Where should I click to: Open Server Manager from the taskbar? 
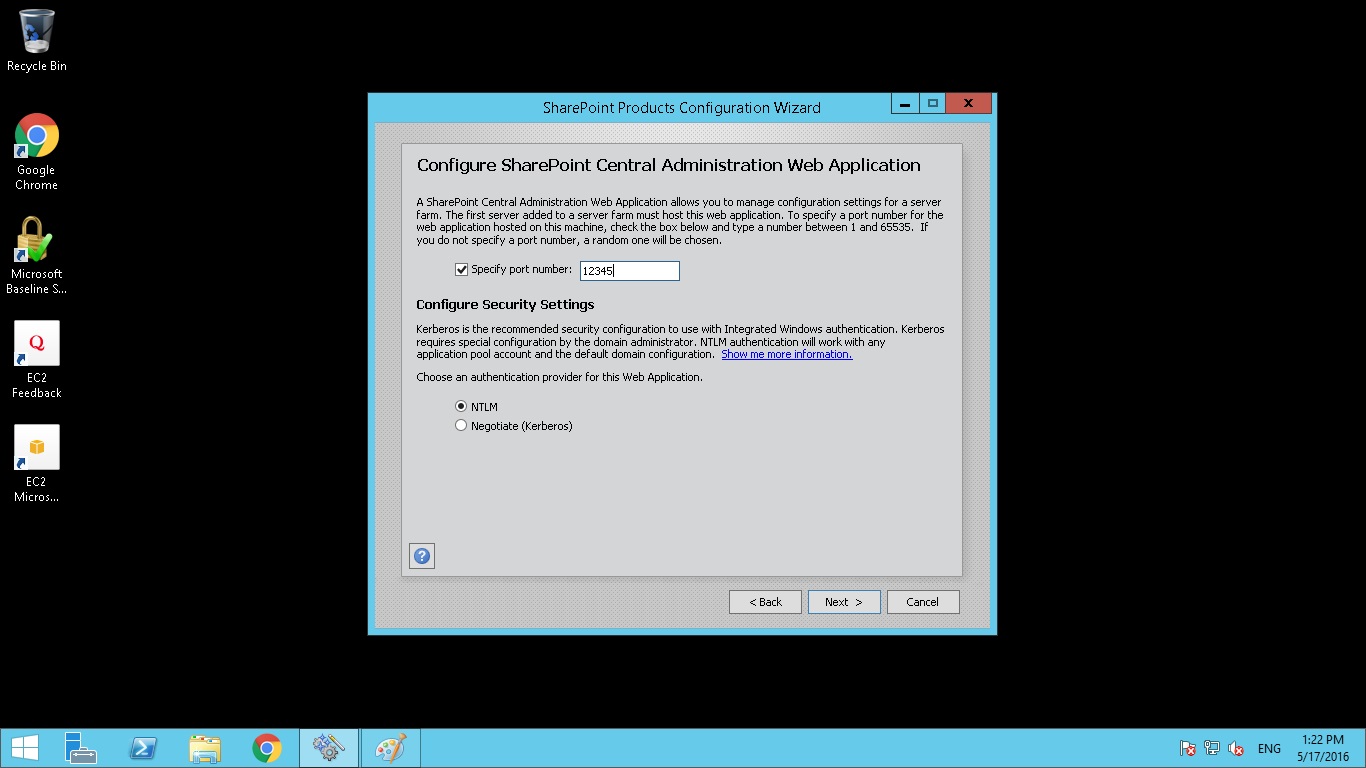(80, 747)
